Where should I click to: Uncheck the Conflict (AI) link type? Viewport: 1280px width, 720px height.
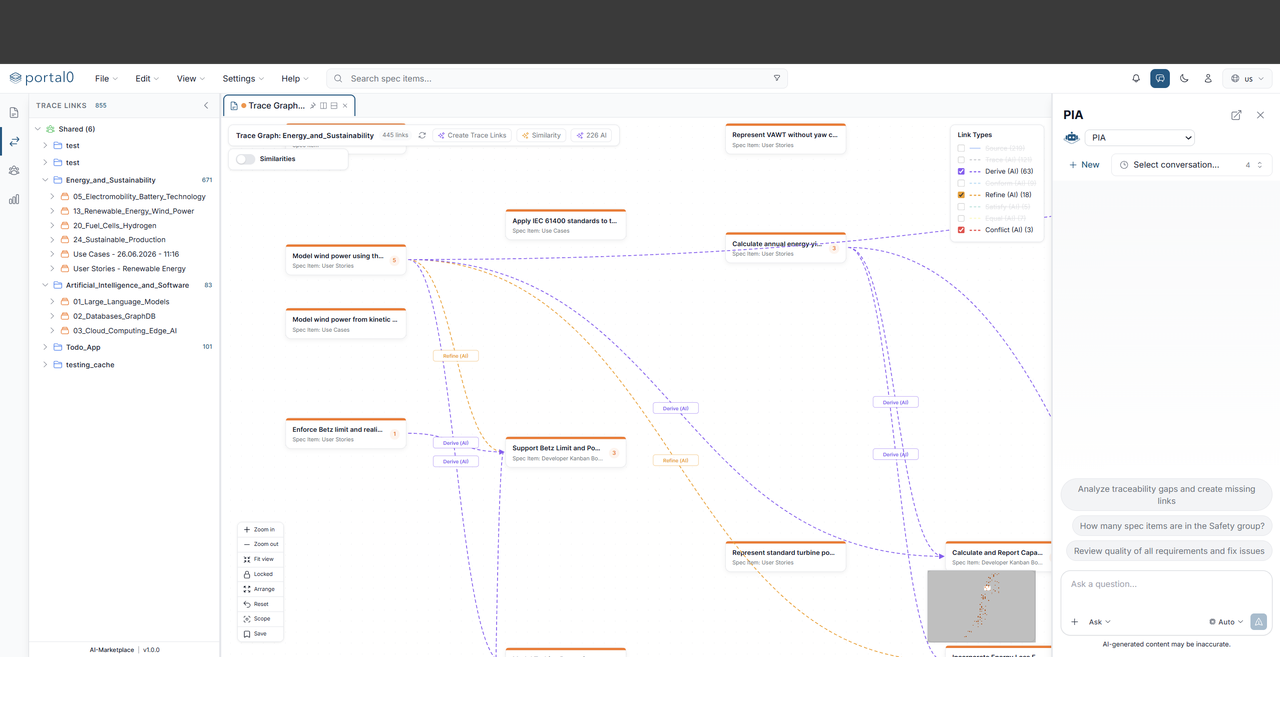coord(961,230)
